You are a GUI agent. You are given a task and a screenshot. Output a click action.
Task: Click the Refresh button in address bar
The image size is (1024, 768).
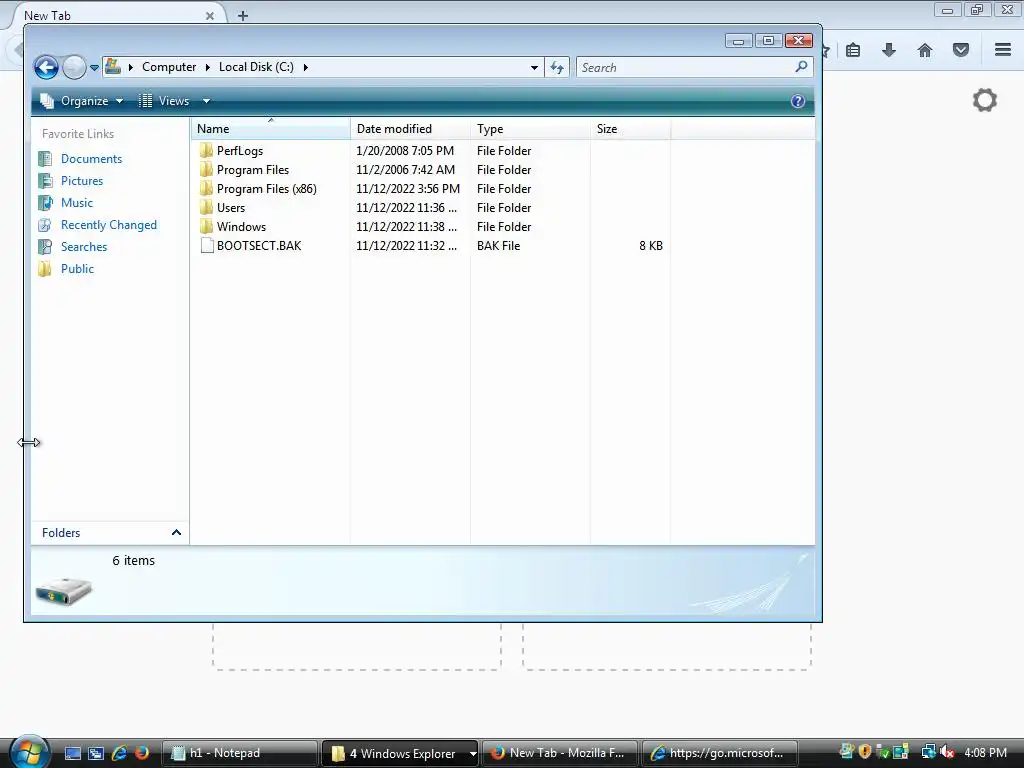tap(557, 67)
